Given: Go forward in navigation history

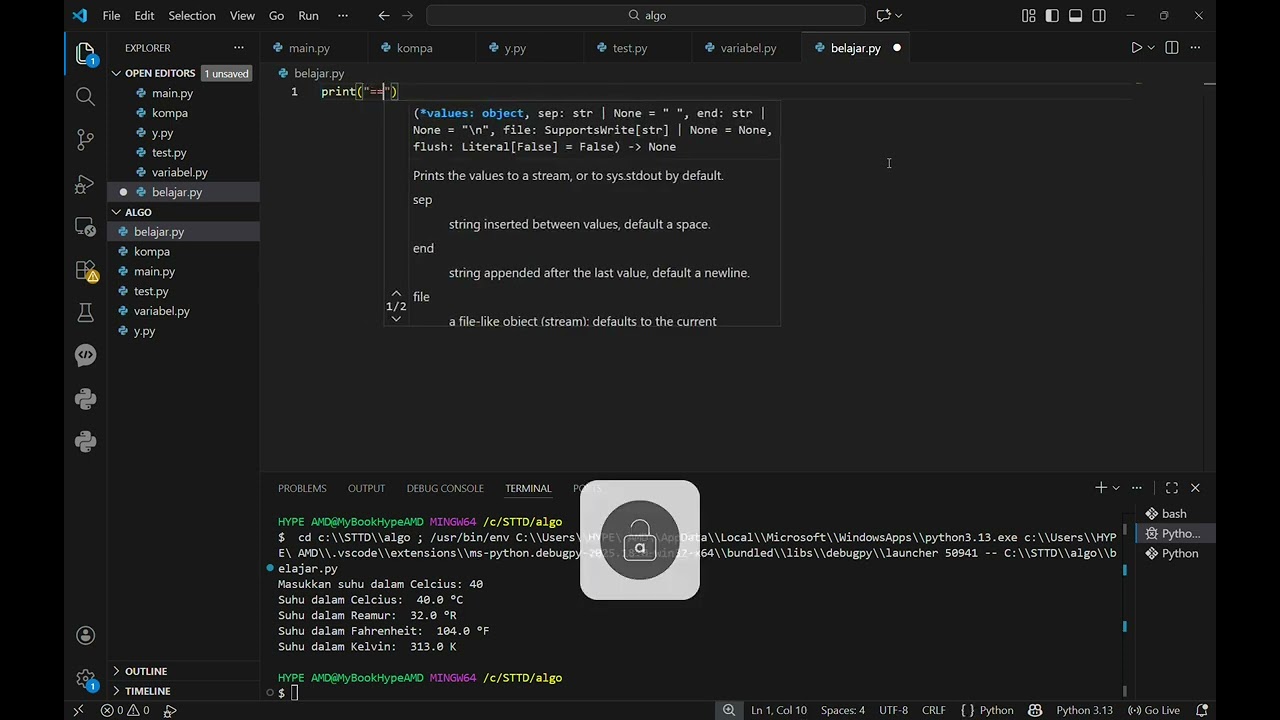Looking at the screenshot, I should (x=409, y=15).
